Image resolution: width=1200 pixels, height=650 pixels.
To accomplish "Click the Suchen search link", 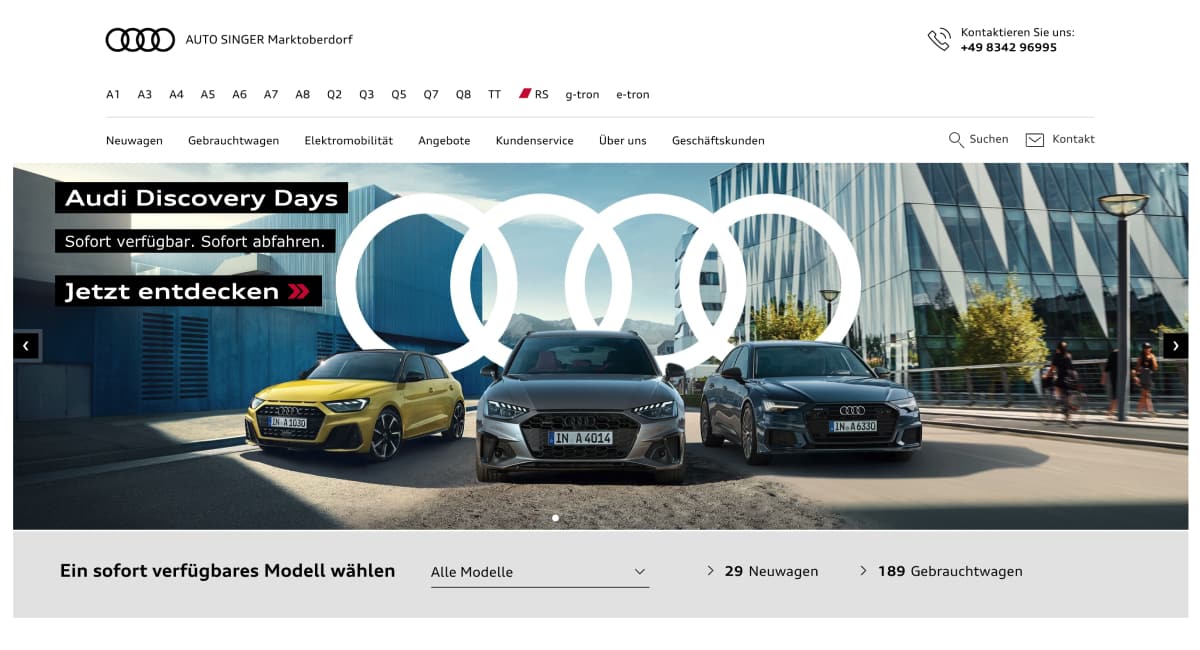I will click(989, 139).
